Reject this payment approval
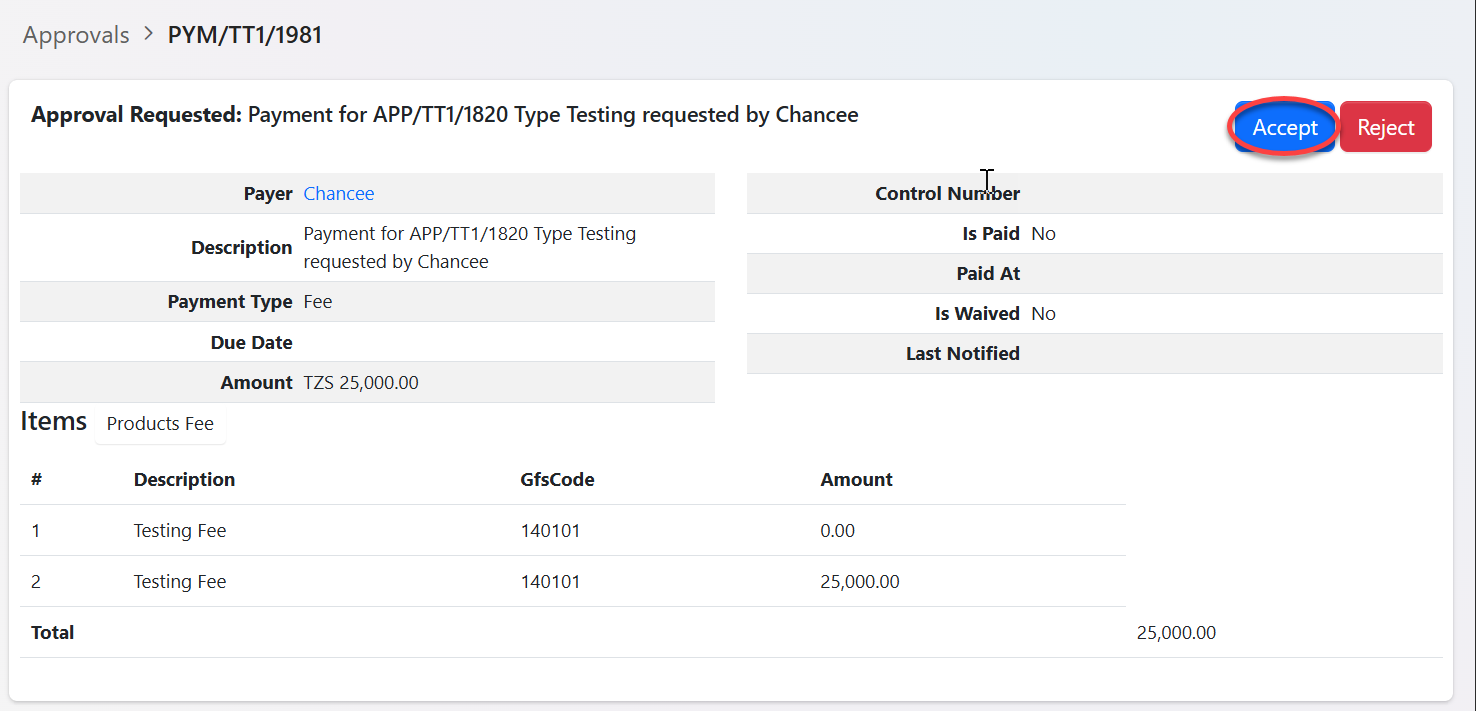1476x711 pixels. click(x=1385, y=127)
